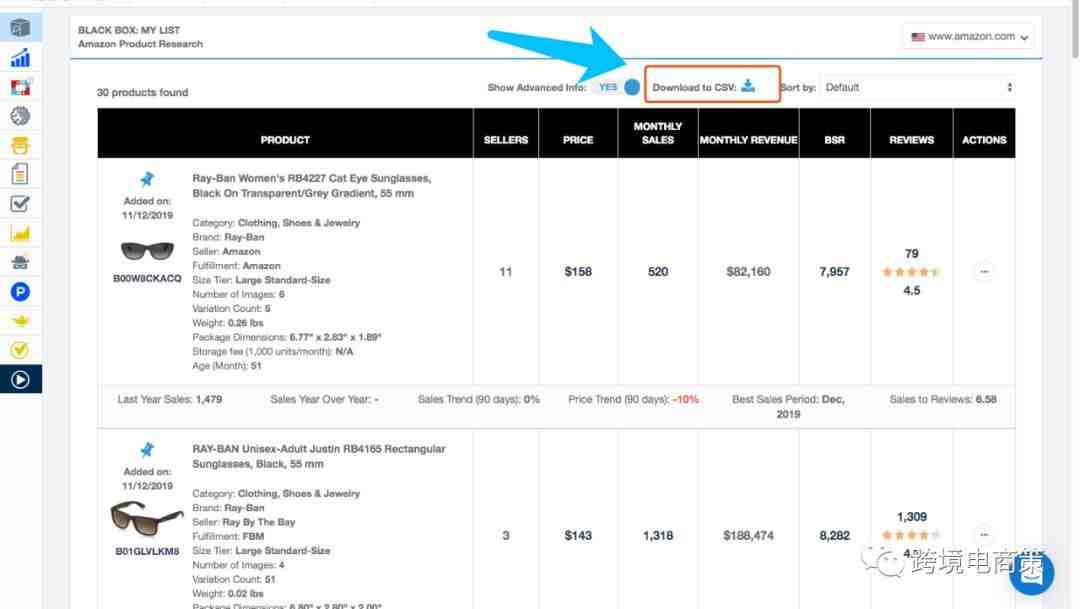The height and width of the screenshot is (609, 1080).
Task: Click the MONTHLY SALES column header
Action: click(658, 133)
